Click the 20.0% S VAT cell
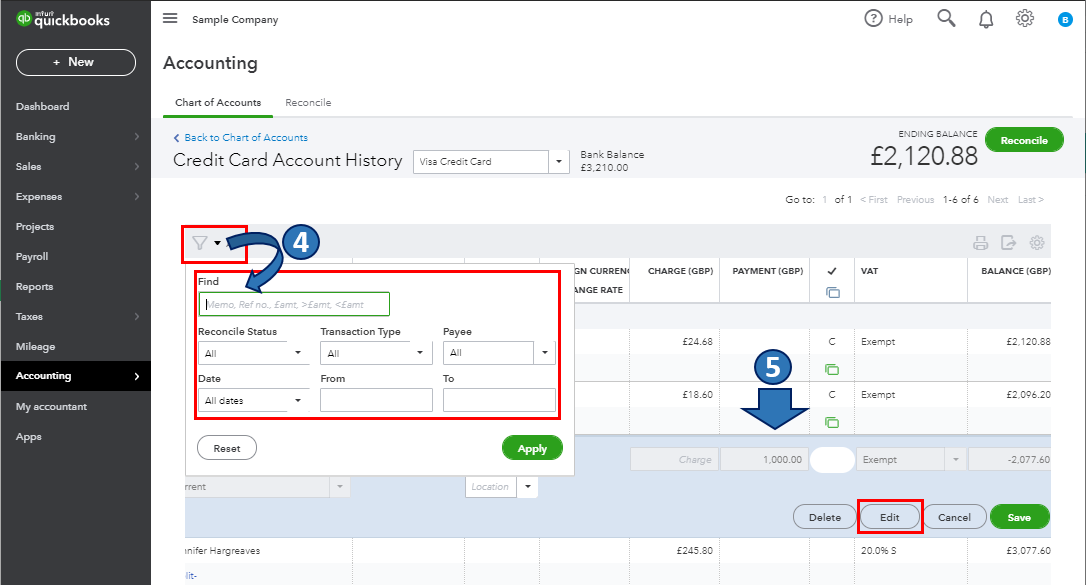 [878, 550]
